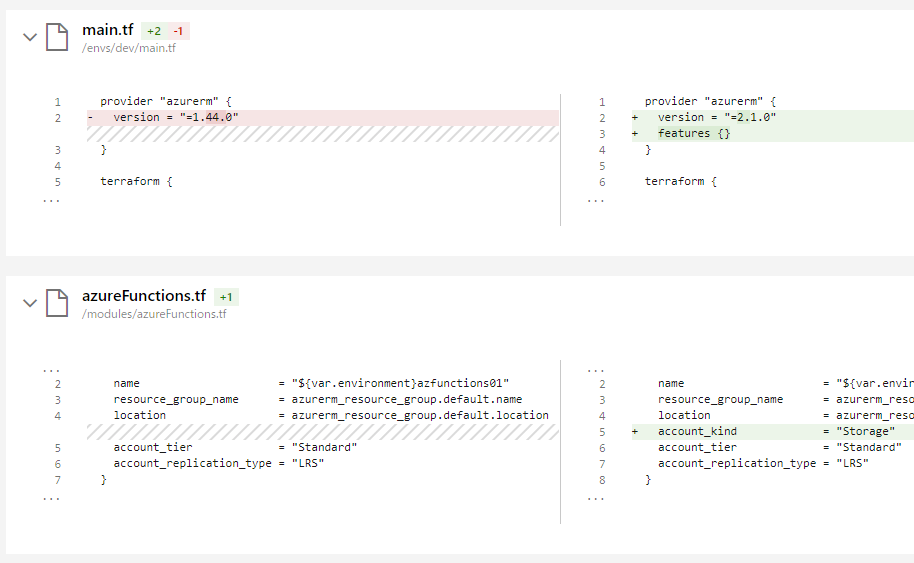The height and width of the screenshot is (563, 914).
Task: Click right account_replication_type = "LRS" line
Action: click(763, 463)
